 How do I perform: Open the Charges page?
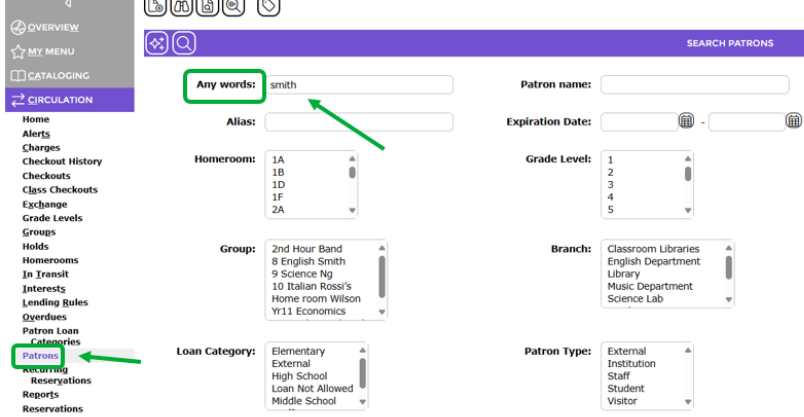[x=41, y=148]
